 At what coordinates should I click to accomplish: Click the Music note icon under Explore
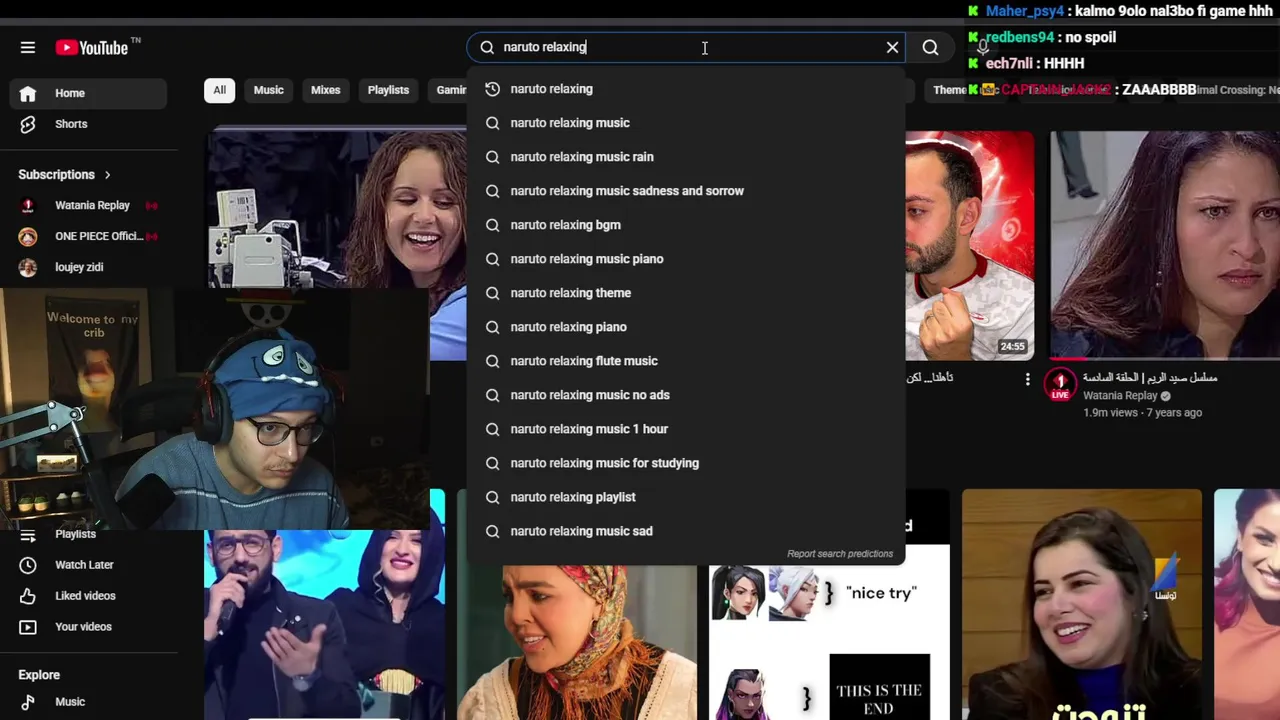(x=28, y=702)
